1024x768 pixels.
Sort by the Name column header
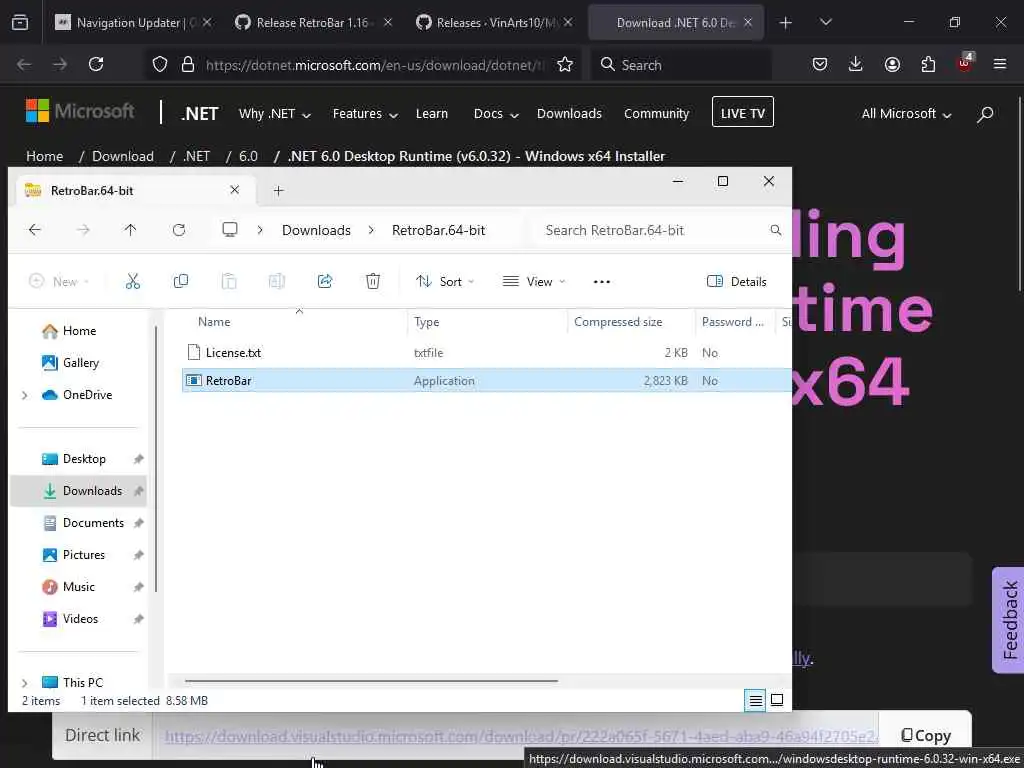coord(214,322)
